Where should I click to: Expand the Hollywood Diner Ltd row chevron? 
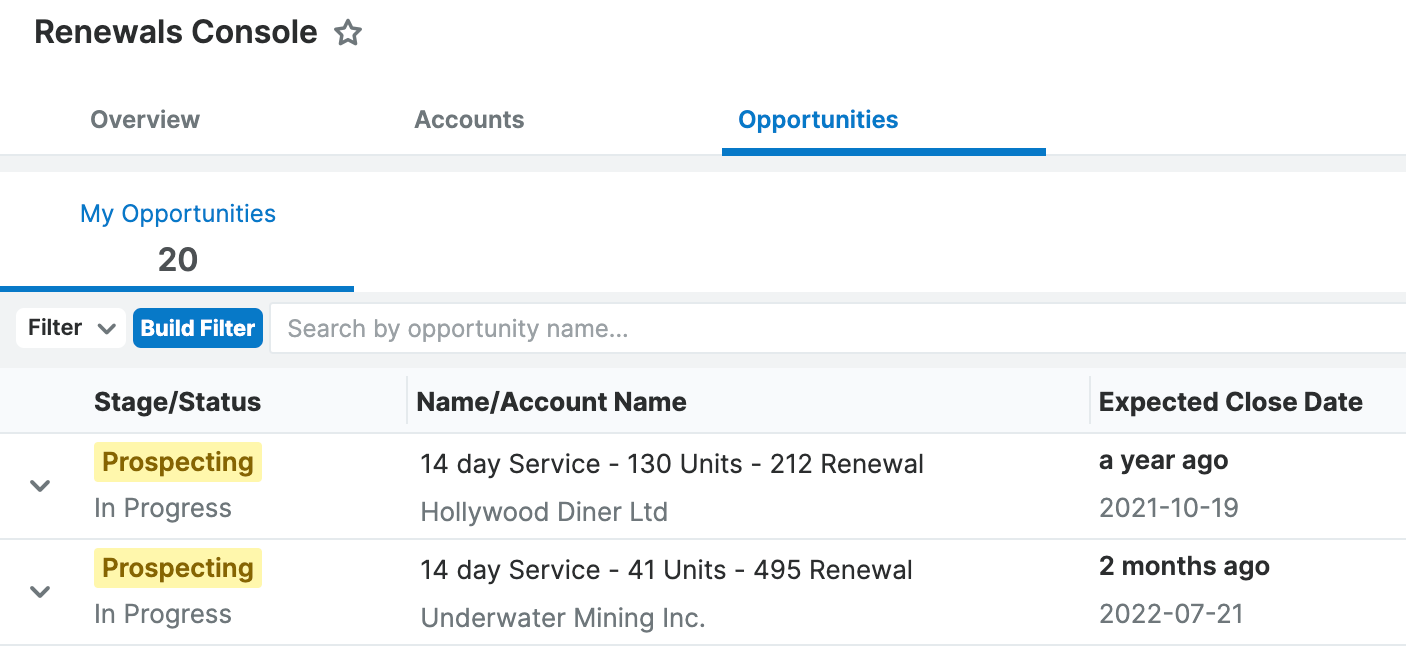tap(40, 486)
